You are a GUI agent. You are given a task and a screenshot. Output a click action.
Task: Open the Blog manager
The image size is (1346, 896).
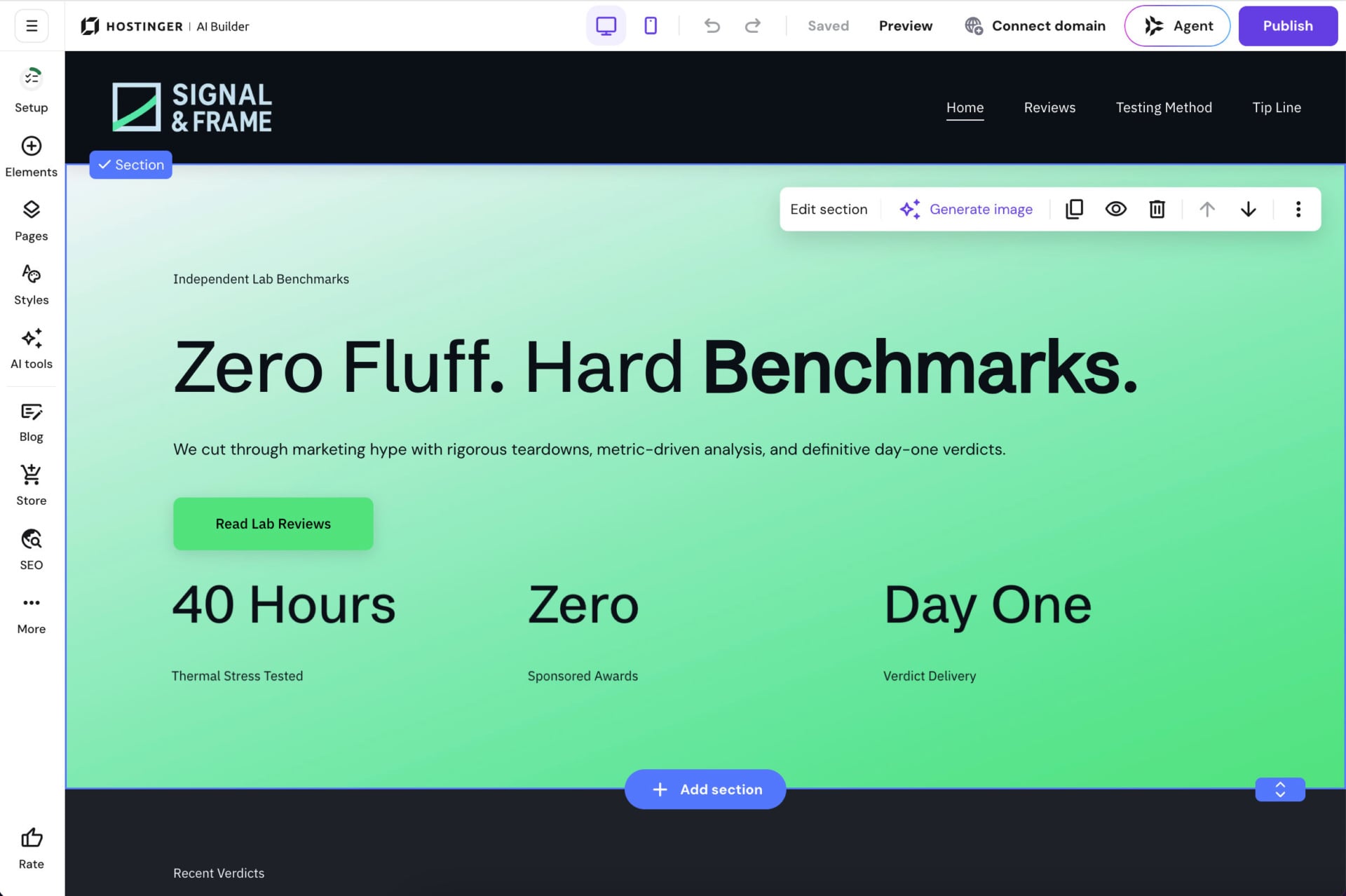point(32,422)
